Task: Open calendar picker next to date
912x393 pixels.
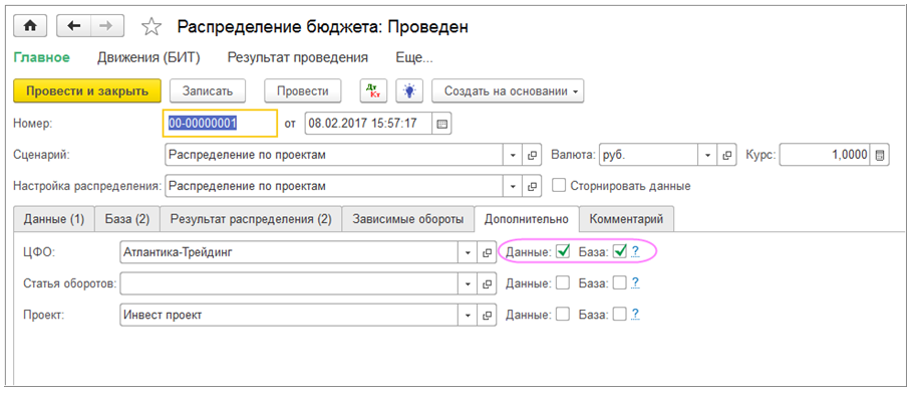Action: (x=443, y=124)
